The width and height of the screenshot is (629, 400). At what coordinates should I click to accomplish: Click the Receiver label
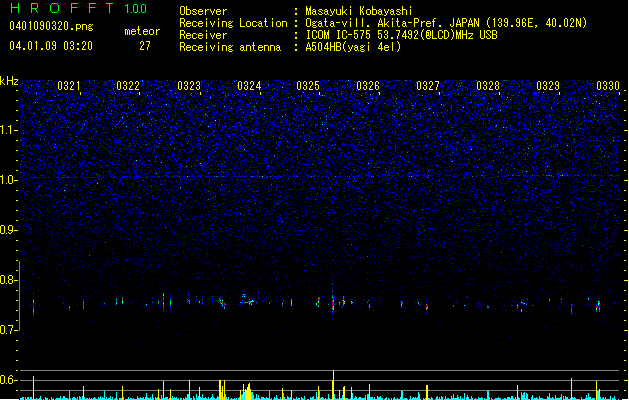[x=203, y=35]
